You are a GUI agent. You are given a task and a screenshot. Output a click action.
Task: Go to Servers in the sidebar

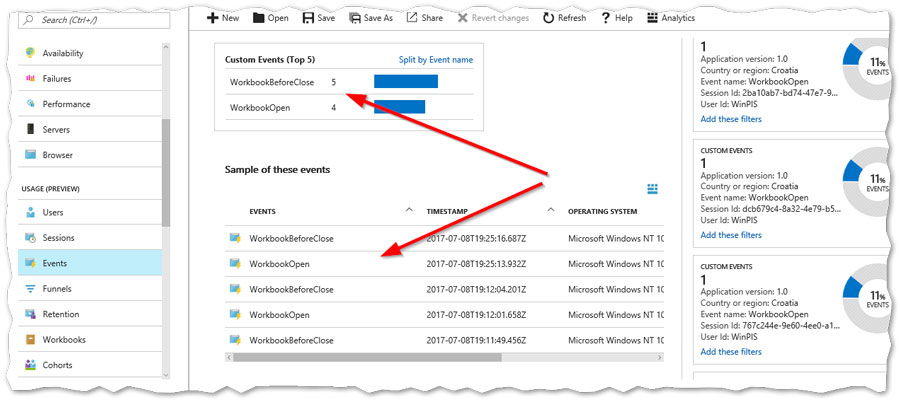pyautogui.click(x=90, y=130)
